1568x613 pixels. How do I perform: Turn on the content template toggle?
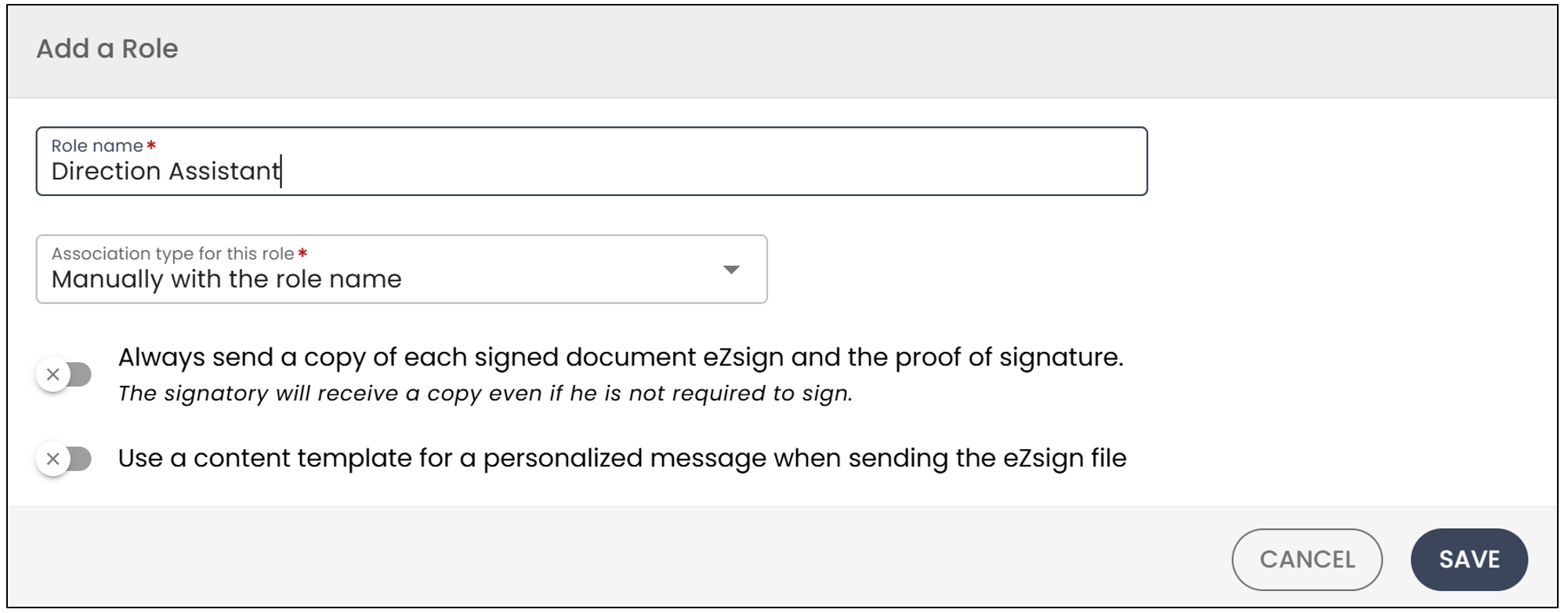64,459
